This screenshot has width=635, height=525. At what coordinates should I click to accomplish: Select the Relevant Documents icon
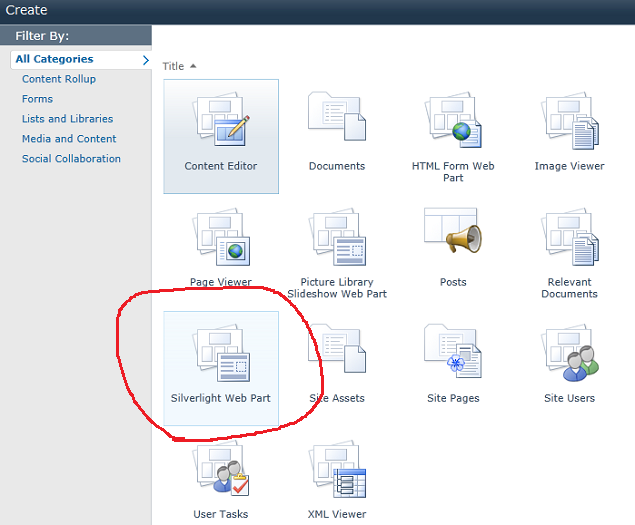click(x=569, y=237)
